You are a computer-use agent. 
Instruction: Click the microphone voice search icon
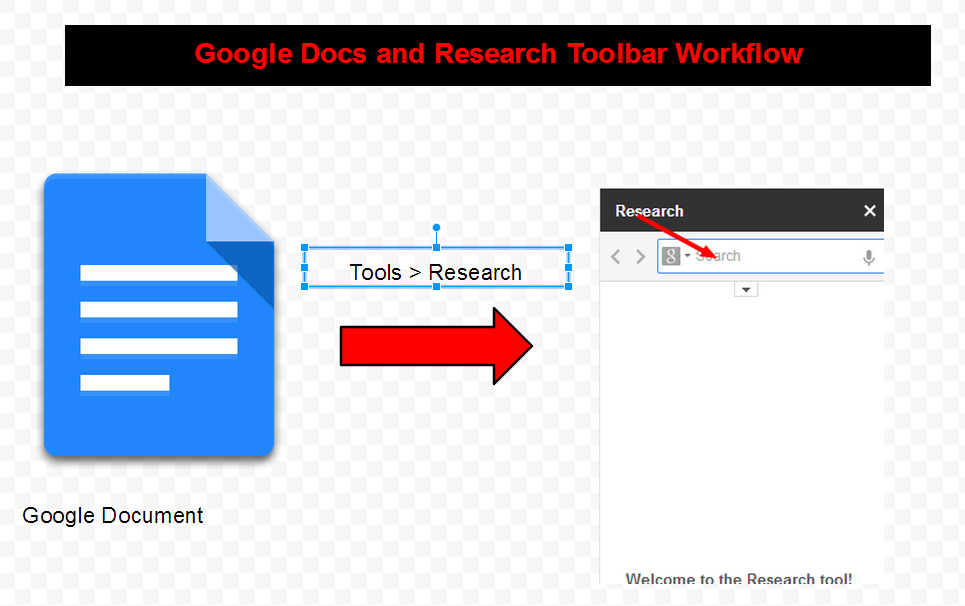(868, 257)
